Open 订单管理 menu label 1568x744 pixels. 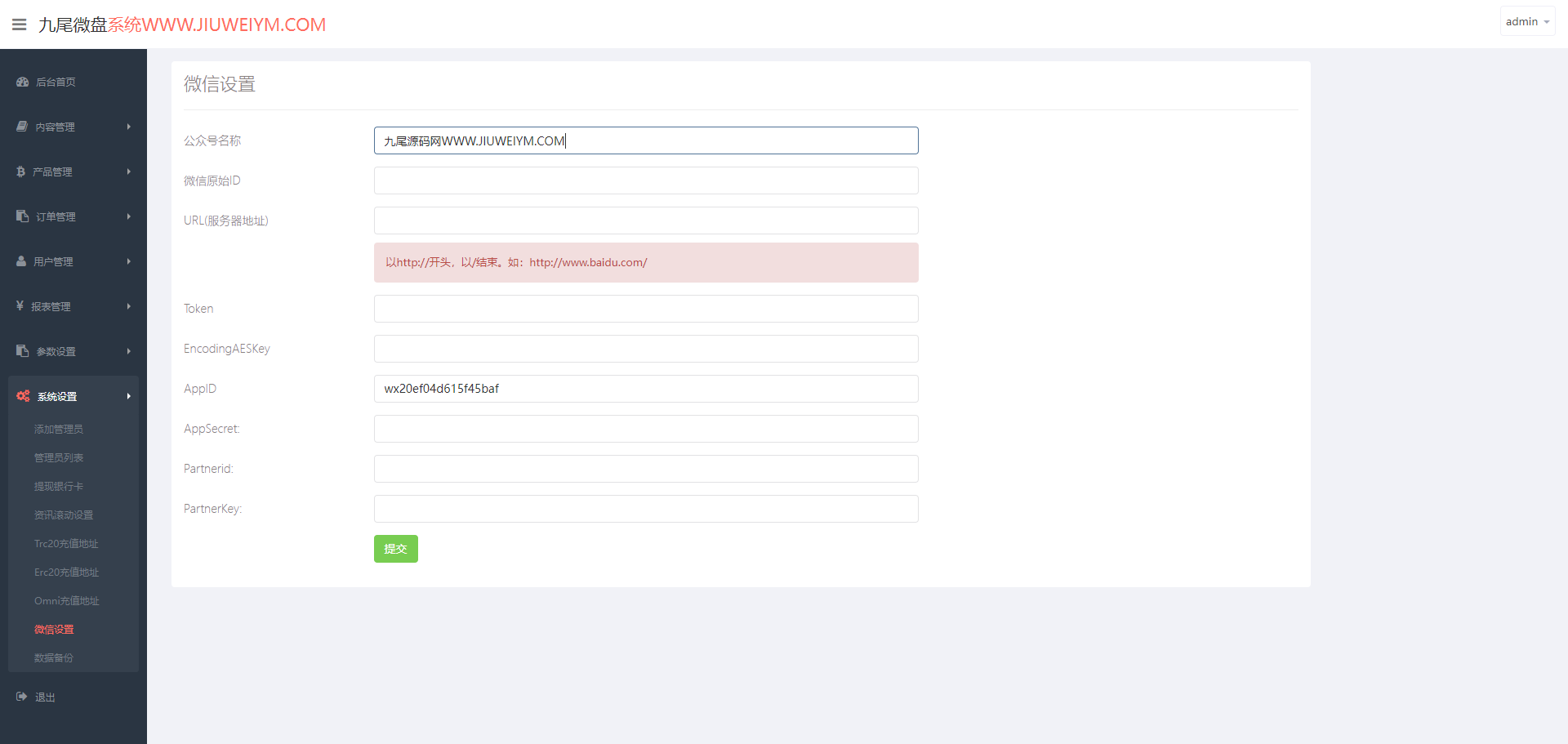(x=56, y=216)
